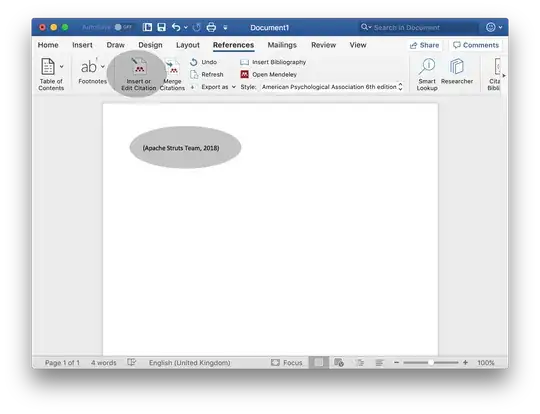The height and width of the screenshot is (414, 540).
Task: Click the Save icon in title bar
Action: pyautogui.click(x=162, y=27)
